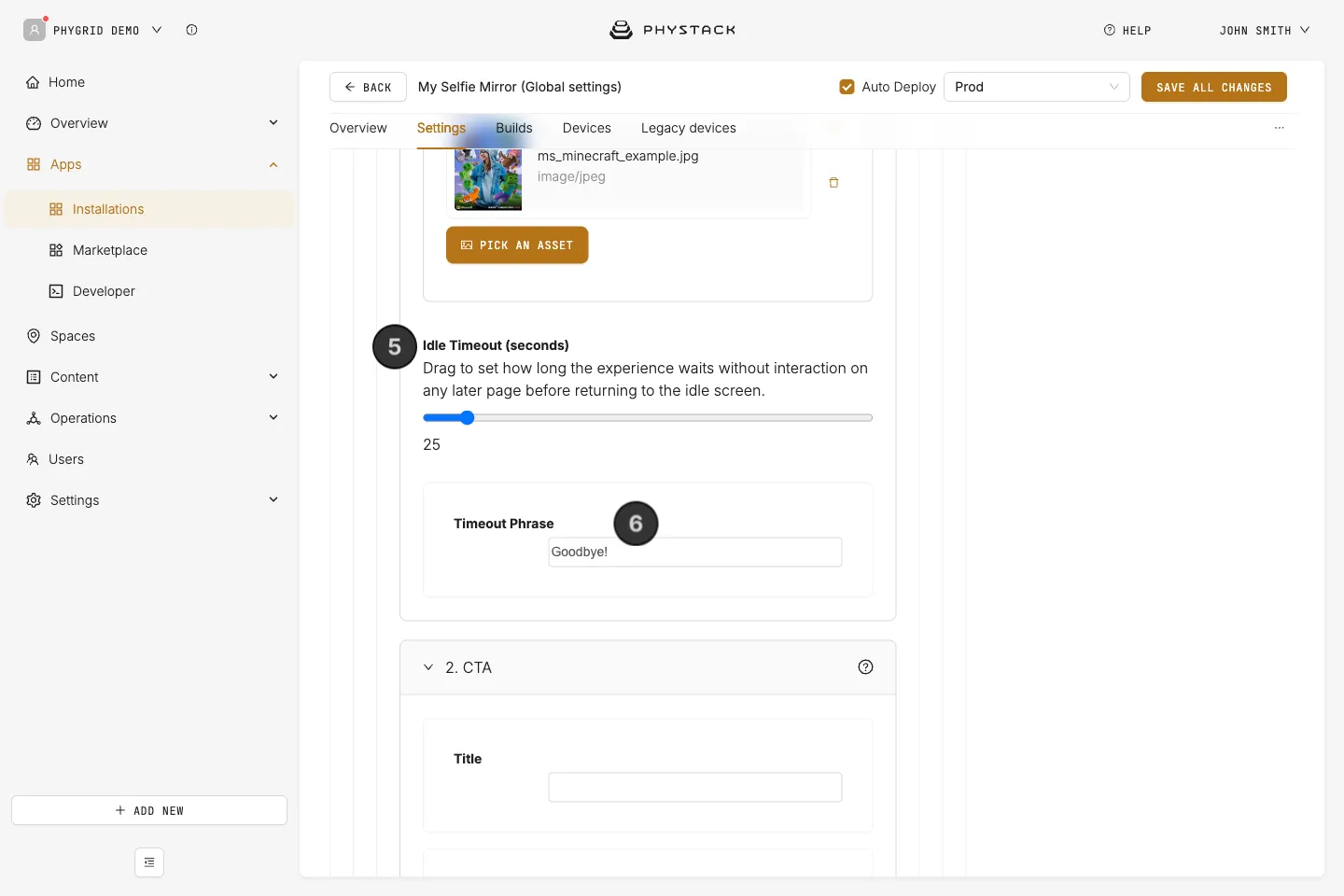
Task: Select the Settings tab
Action: [x=441, y=128]
